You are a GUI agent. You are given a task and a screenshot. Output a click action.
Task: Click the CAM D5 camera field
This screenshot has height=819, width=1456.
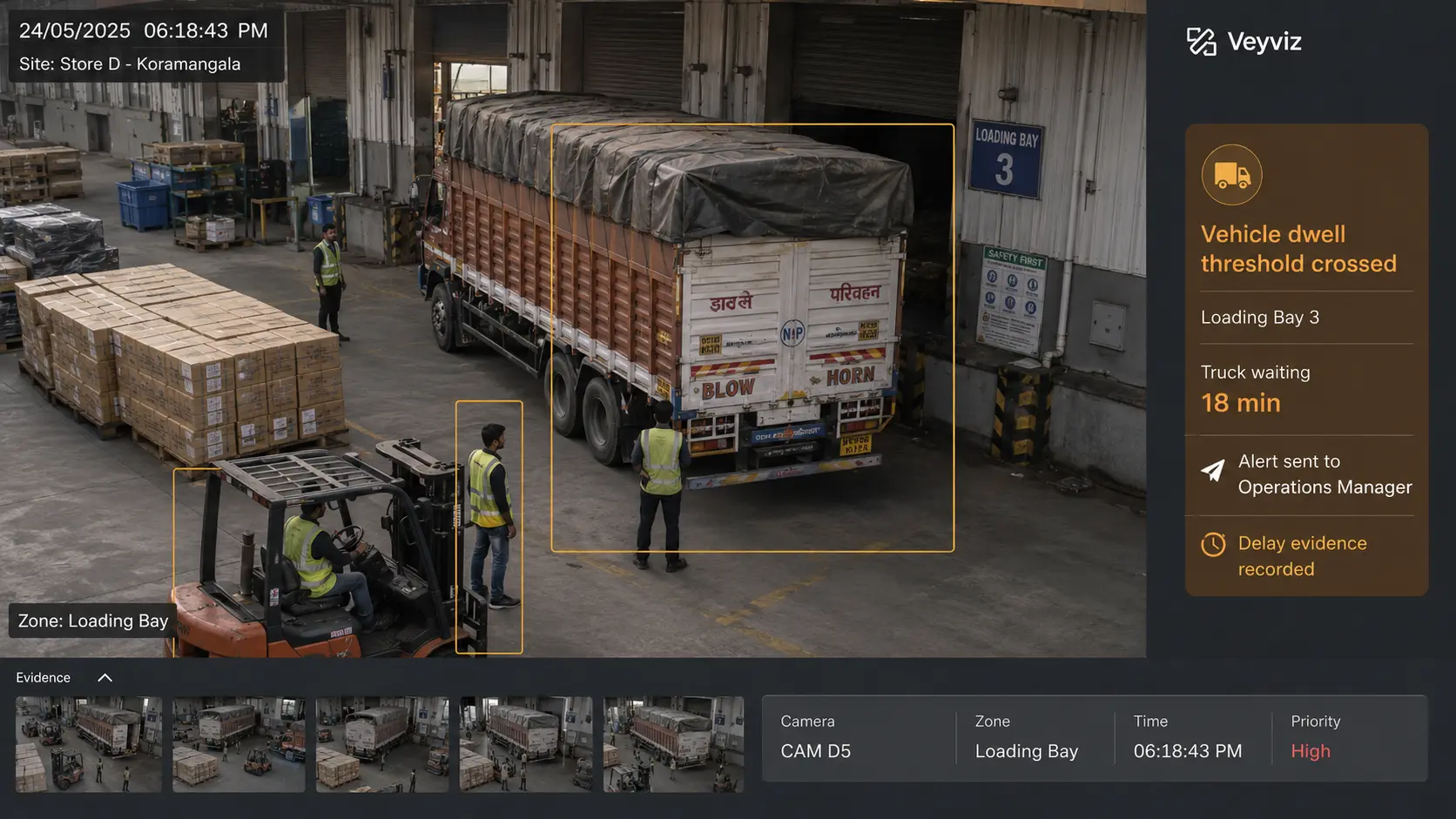tap(815, 751)
